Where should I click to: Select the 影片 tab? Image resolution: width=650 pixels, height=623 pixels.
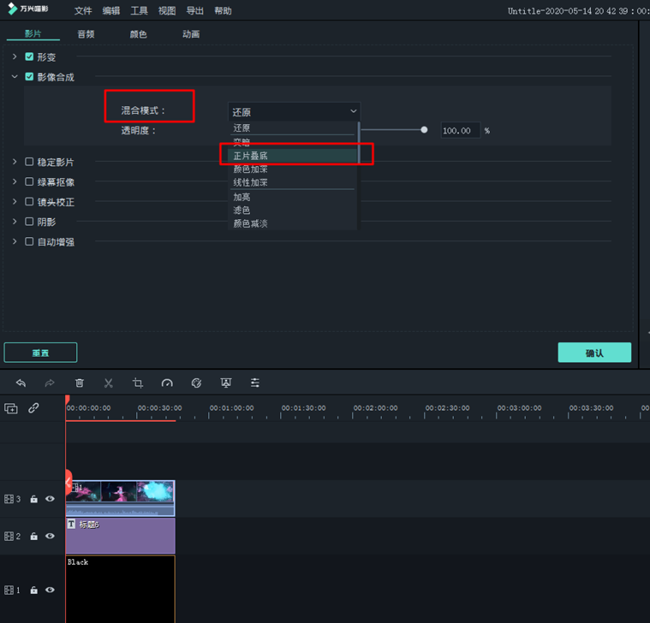[33, 34]
